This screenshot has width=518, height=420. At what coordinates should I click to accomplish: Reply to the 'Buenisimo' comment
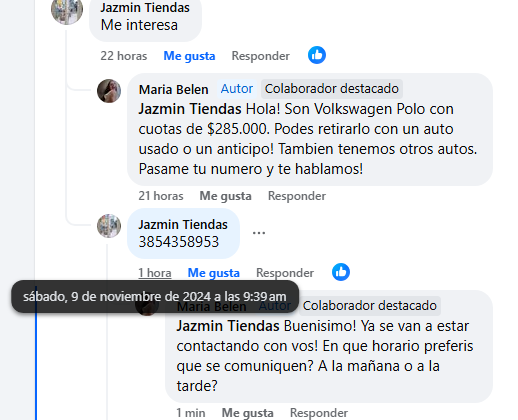click(x=319, y=413)
